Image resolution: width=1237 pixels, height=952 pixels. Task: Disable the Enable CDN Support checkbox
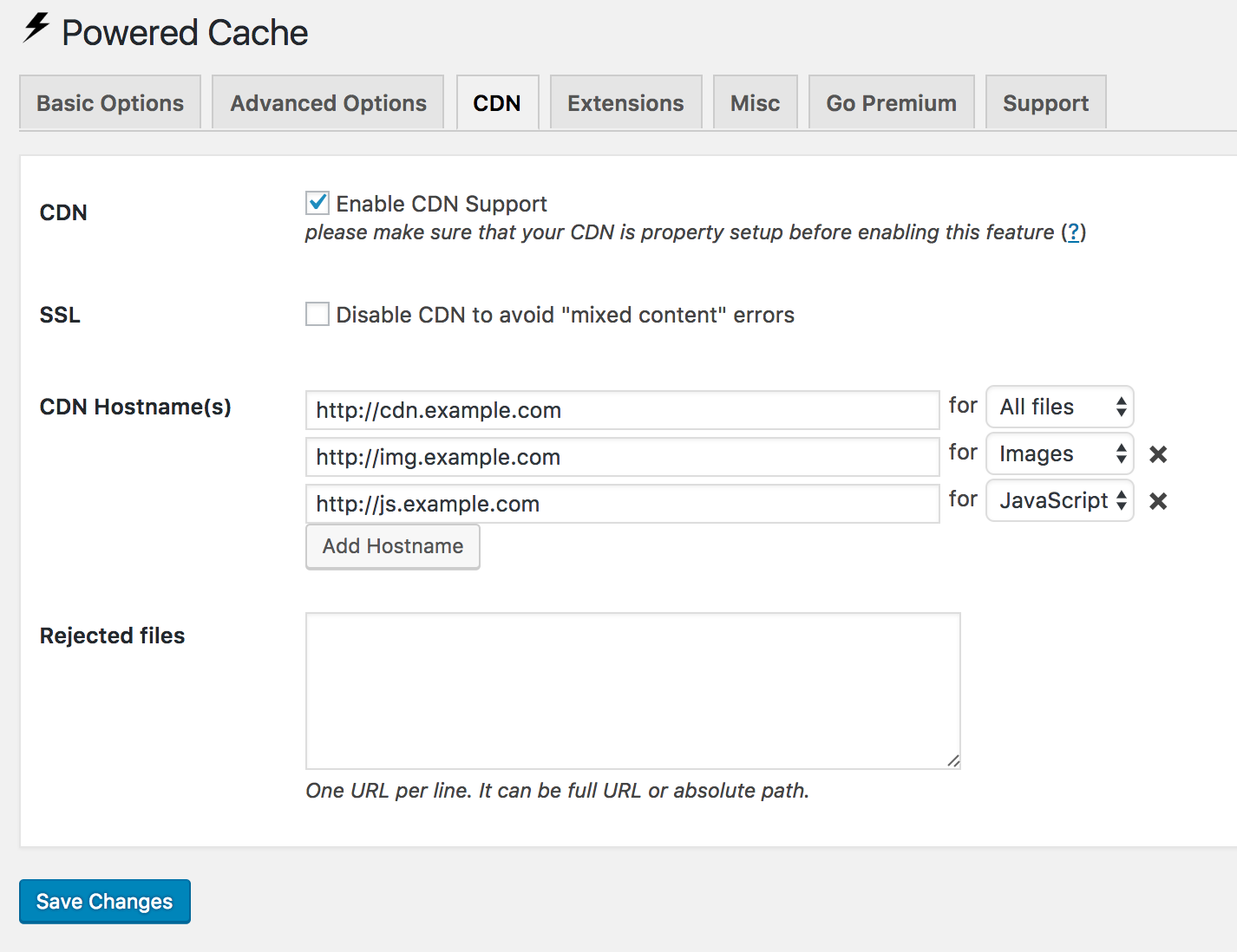tap(317, 203)
